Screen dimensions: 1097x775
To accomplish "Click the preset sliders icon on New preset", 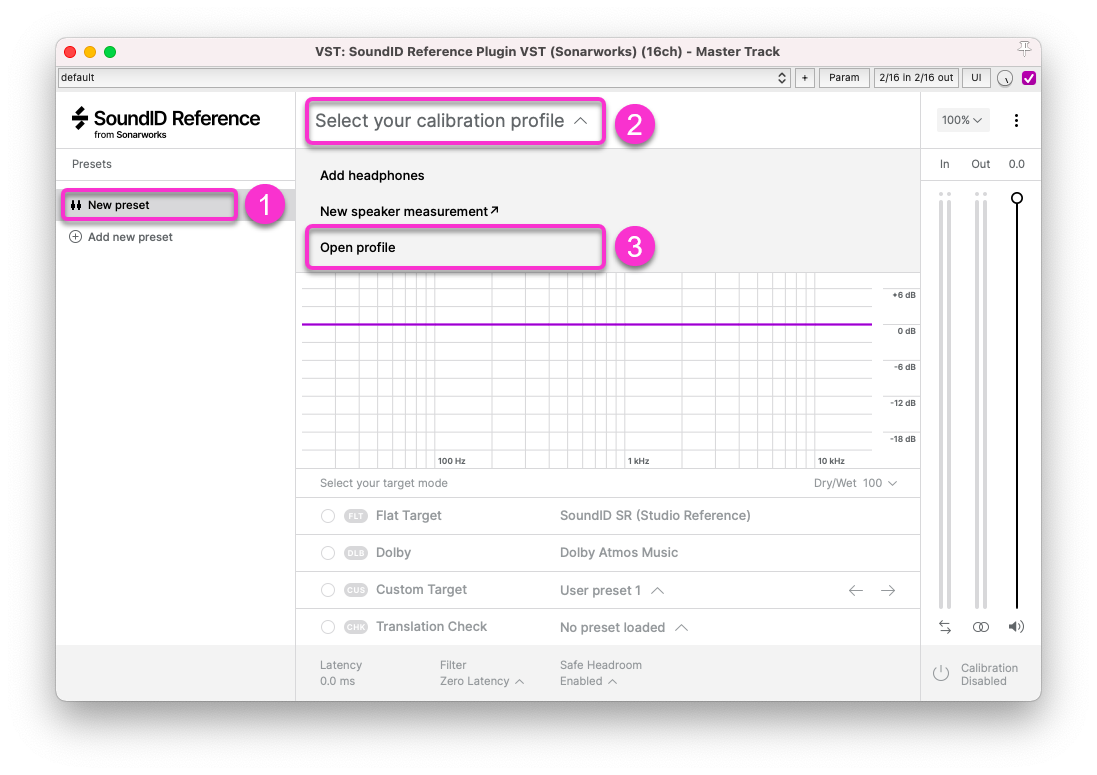I will (76, 205).
